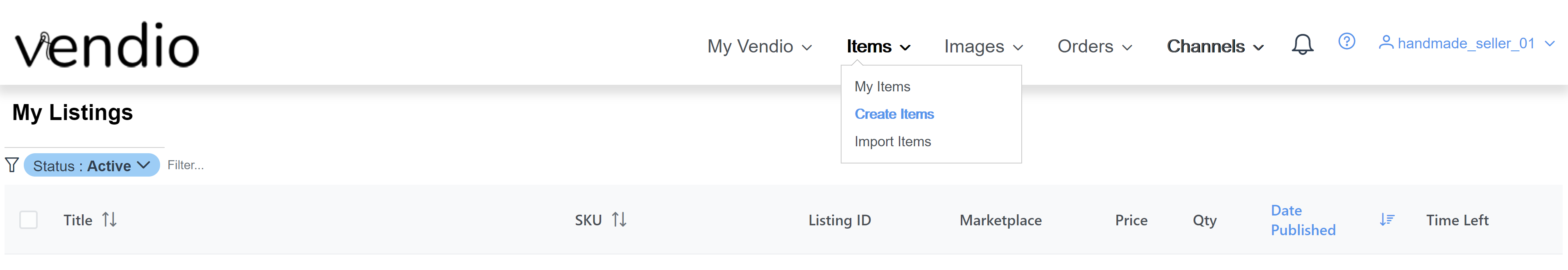Tick the select-all listings checkbox

(x=29, y=220)
